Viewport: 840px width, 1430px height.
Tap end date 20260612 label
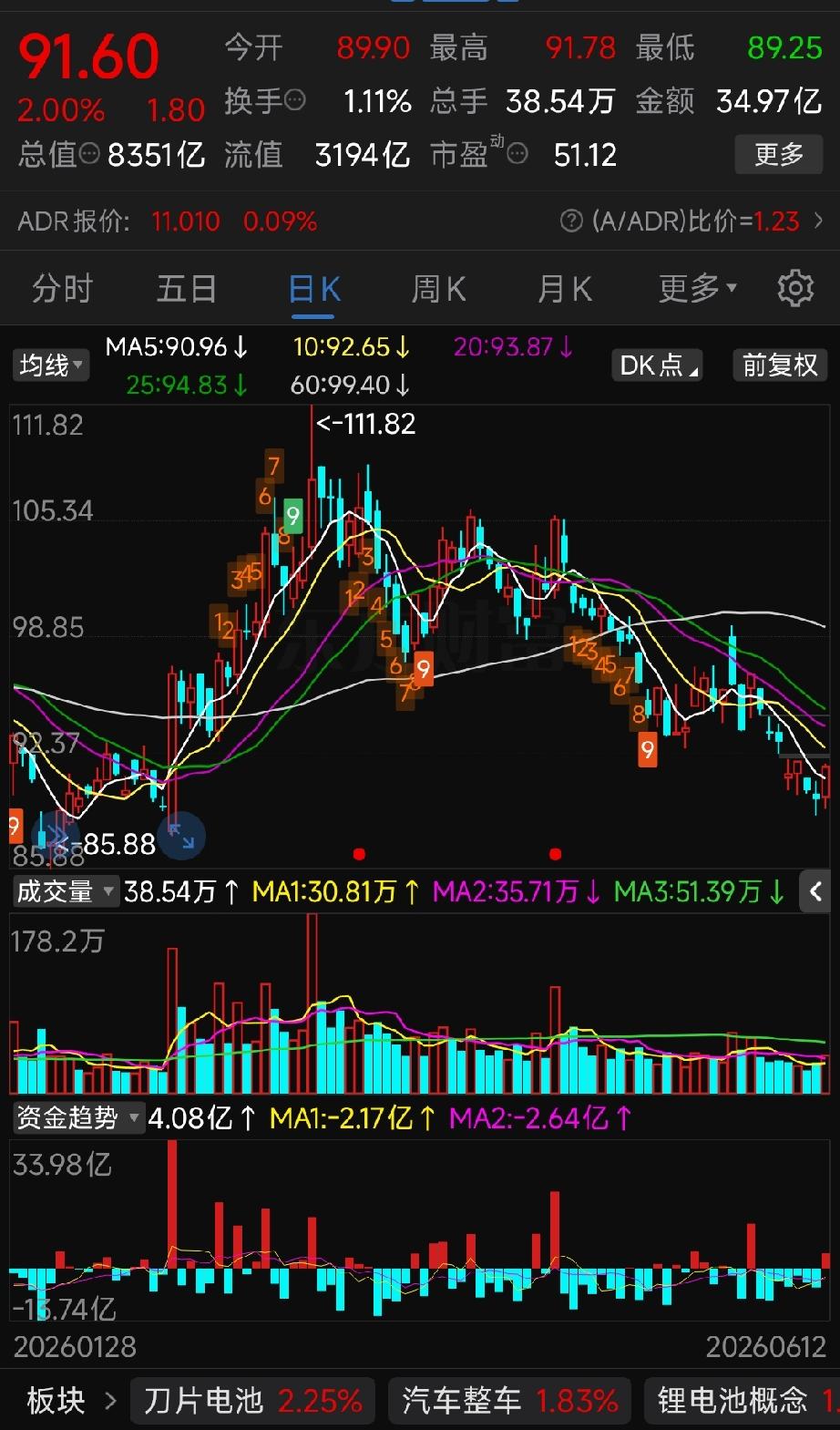pyautogui.click(x=766, y=1346)
